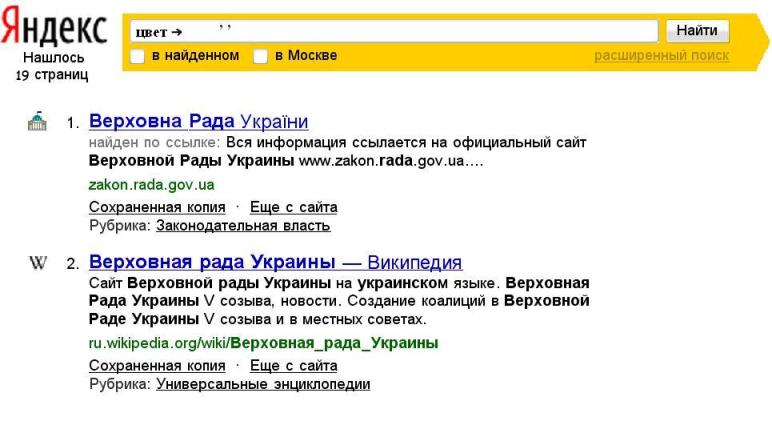Focus the Яндекс search query field
The image size is (772, 437).
[x=394, y=31]
